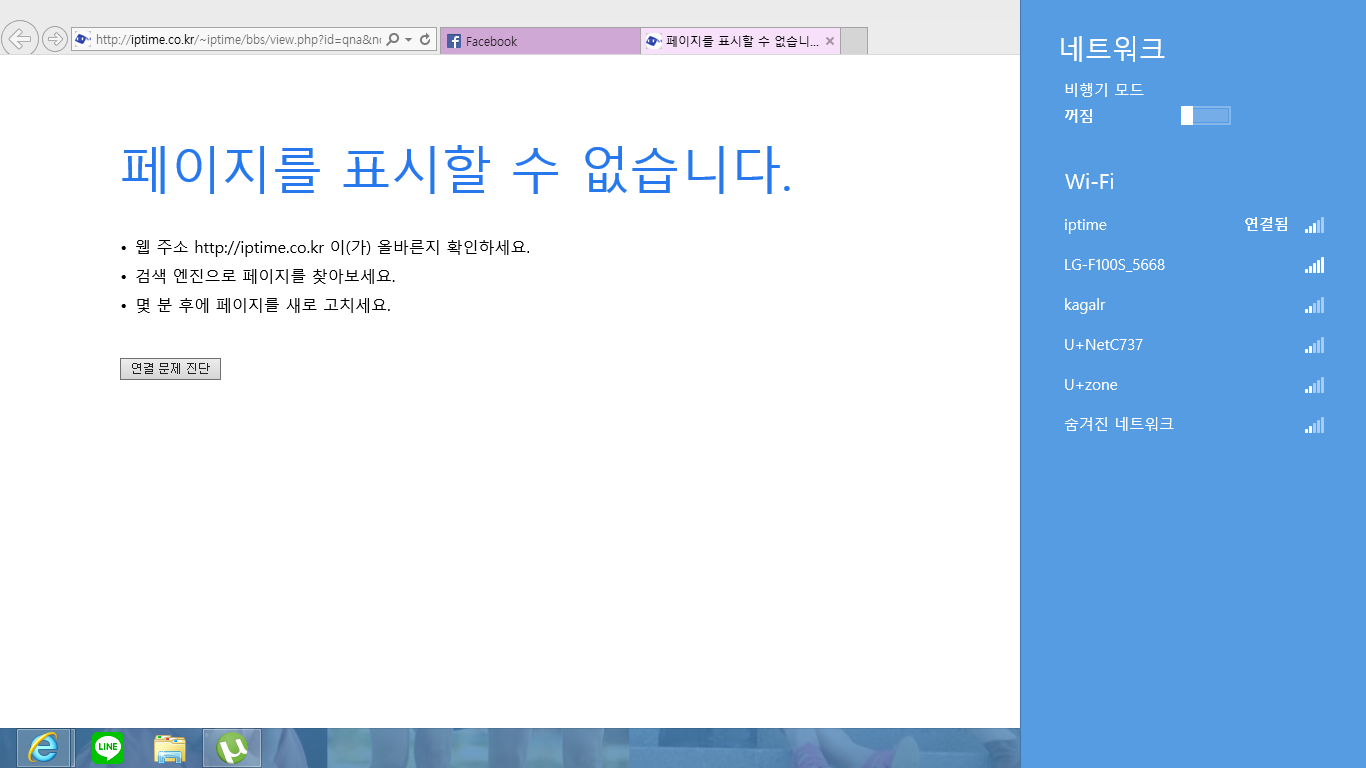
Task: Click the 꺼짐 airplane mode status label
Action: (x=1079, y=116)
